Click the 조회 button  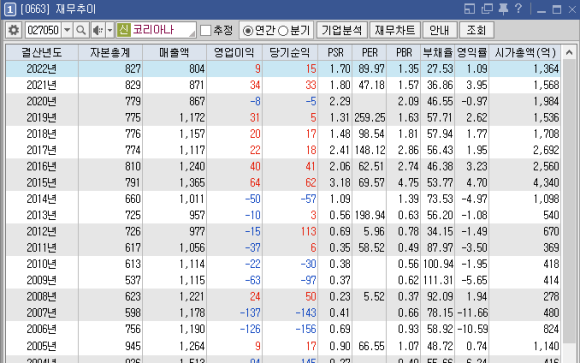476,30
